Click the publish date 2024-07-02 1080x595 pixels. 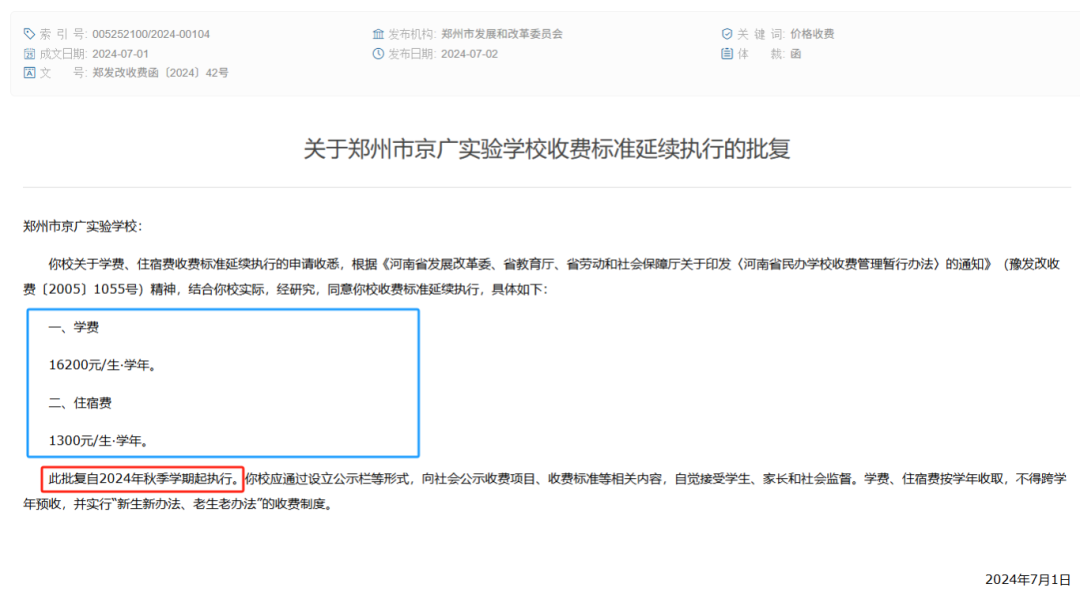click(469, 54)
